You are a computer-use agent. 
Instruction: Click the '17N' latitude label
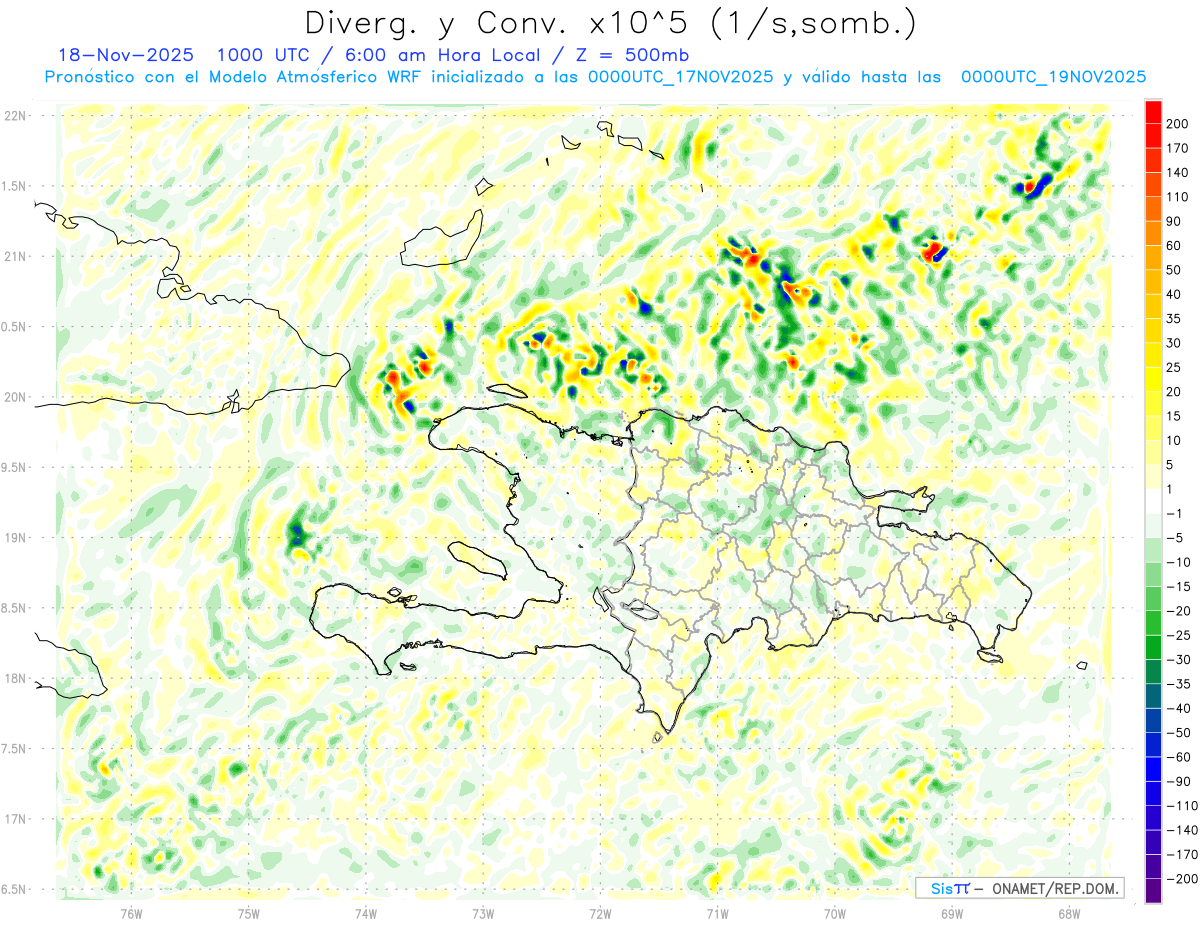(x=14, y=819)
